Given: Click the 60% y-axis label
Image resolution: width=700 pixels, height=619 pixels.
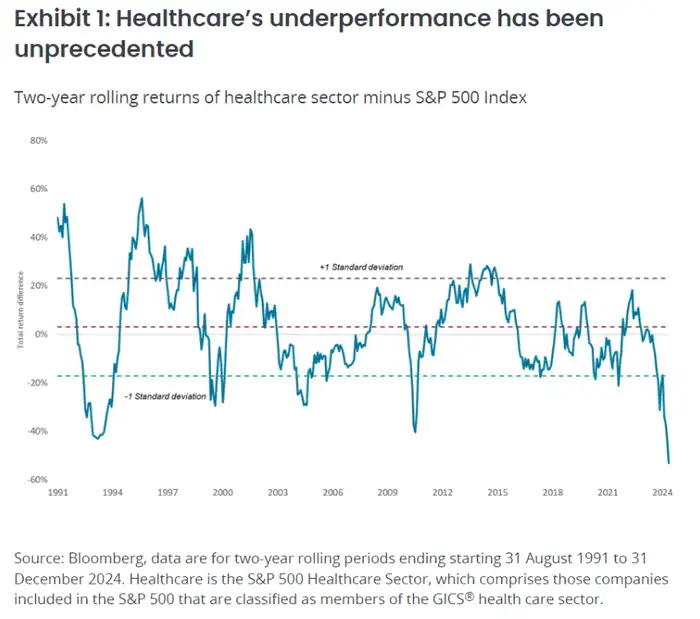Looking at the screenshot, I should 39,189.
